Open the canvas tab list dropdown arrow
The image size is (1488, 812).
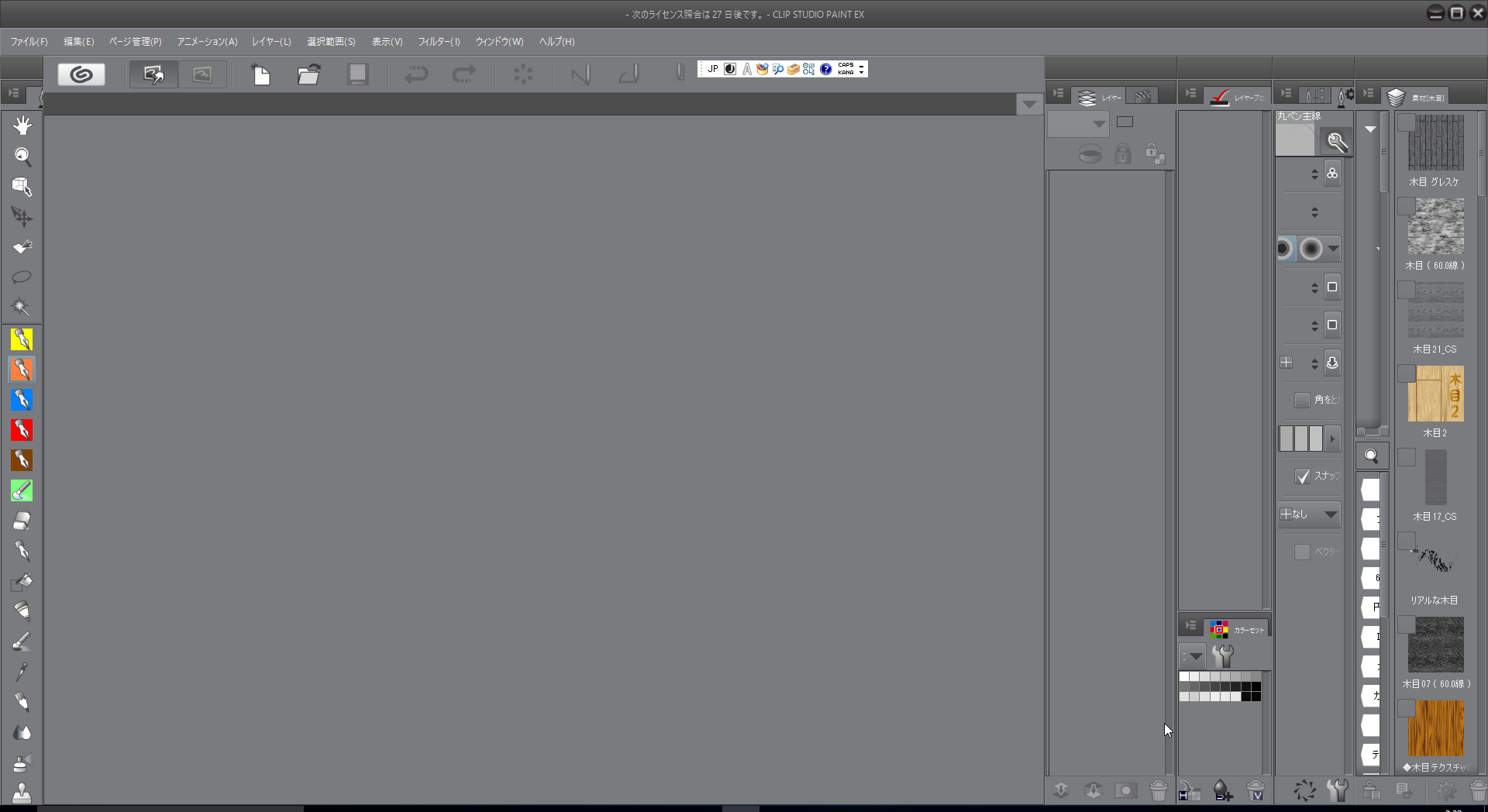1029,105
